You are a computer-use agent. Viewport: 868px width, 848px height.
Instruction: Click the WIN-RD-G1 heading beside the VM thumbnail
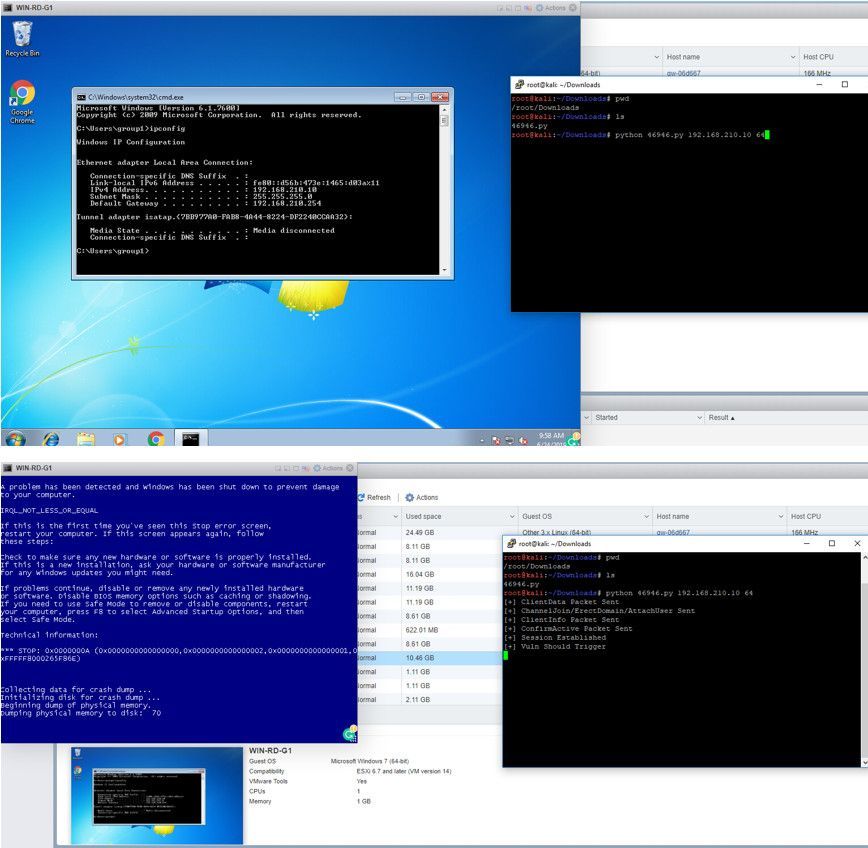coord(270,751)
